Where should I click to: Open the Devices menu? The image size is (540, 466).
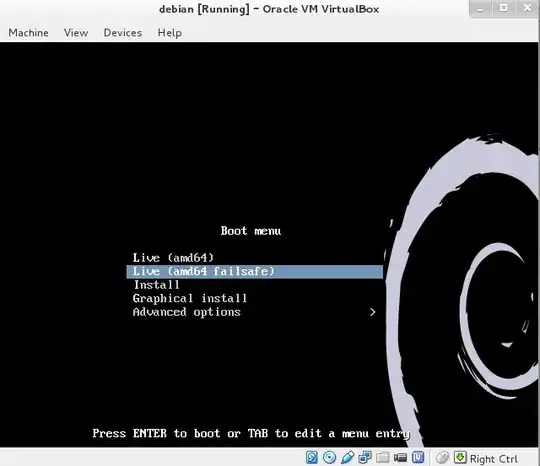(123, 33)
